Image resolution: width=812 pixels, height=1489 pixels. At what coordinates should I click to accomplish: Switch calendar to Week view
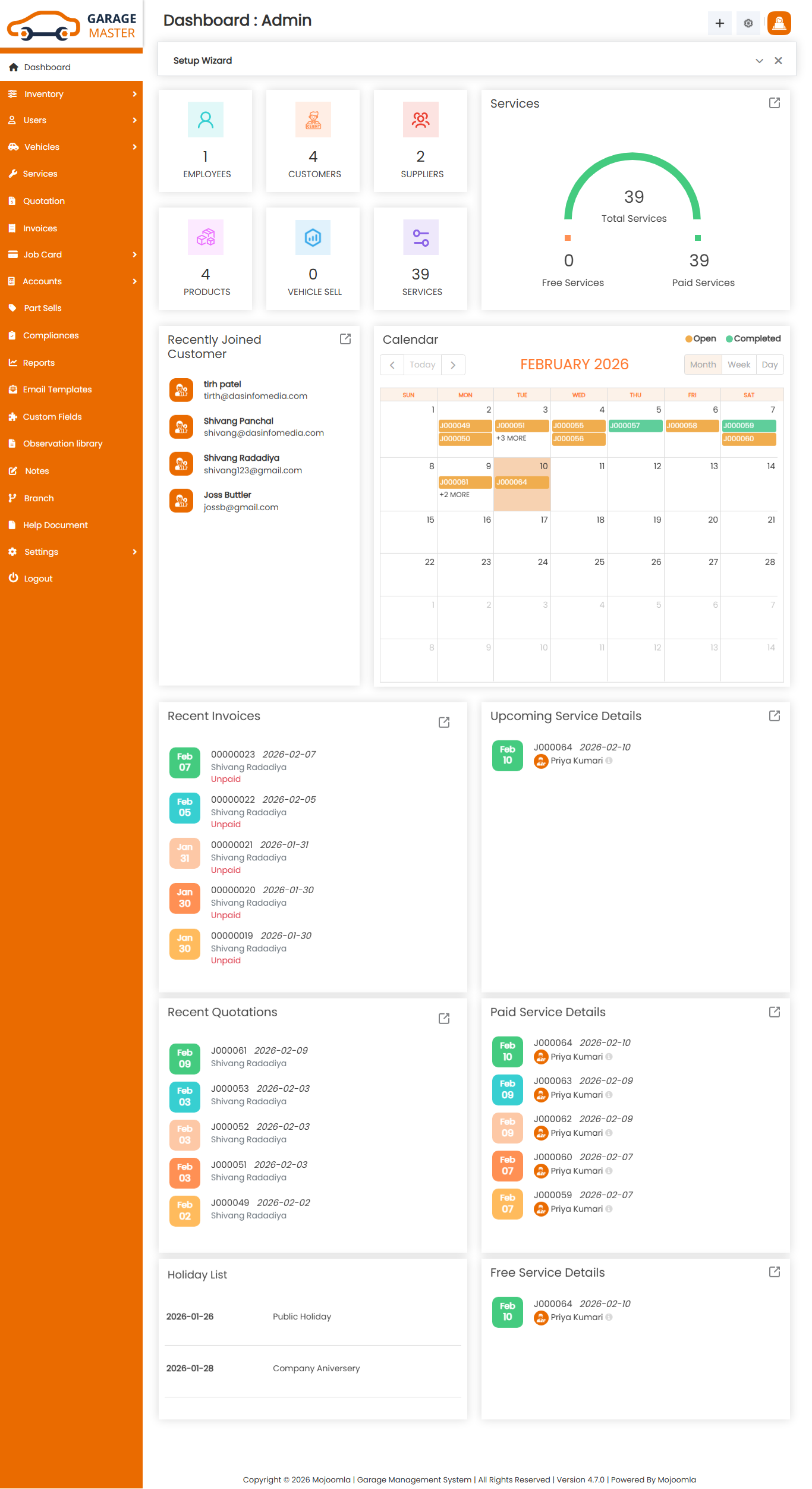point(738,365)
